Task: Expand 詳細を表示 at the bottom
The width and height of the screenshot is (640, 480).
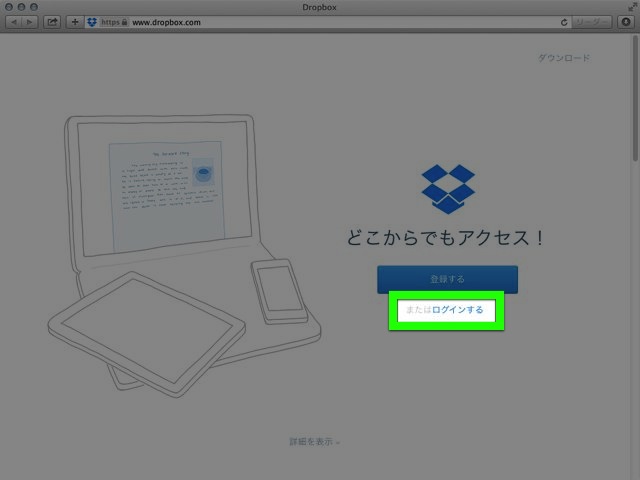Action: click(314, 442)
